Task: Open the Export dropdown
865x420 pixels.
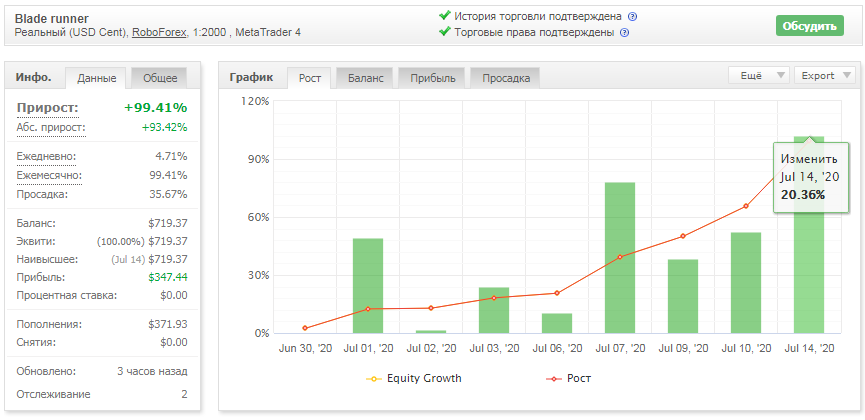Action: (825, 76)
